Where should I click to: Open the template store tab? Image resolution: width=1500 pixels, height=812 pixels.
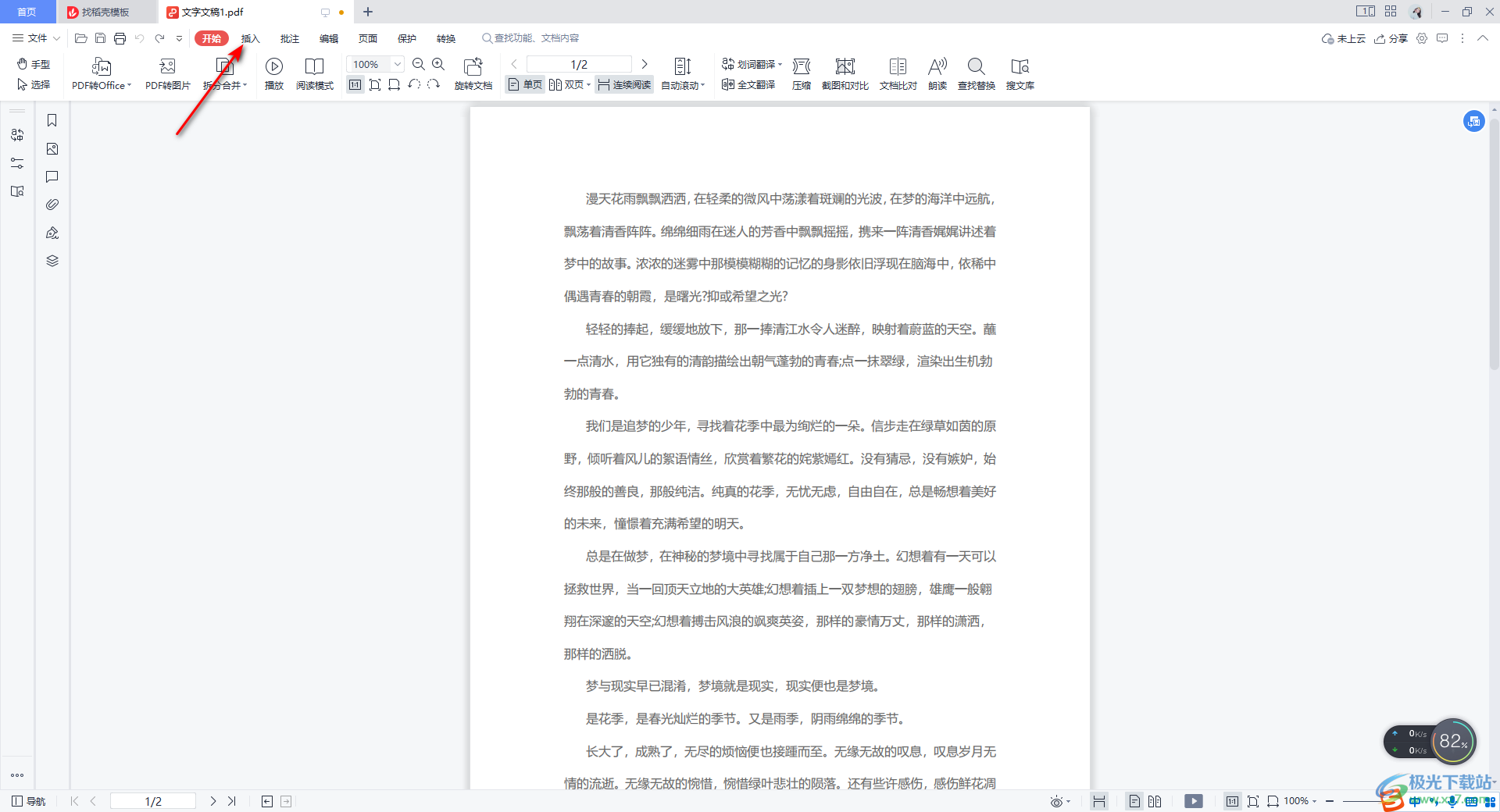click(106, 12)
